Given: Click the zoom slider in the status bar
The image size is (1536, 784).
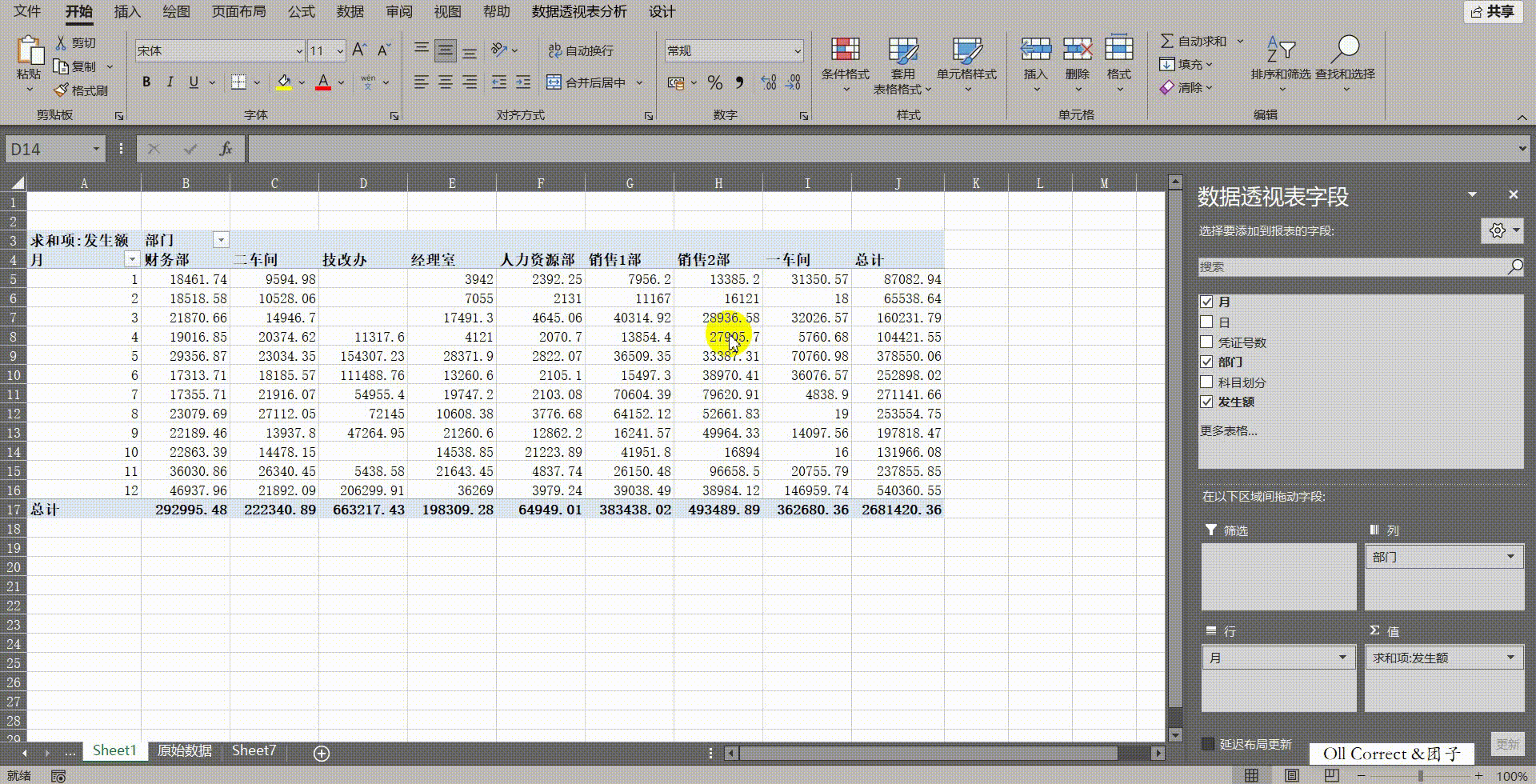Looking at the screenshot, I should [x=1420, y=775].
